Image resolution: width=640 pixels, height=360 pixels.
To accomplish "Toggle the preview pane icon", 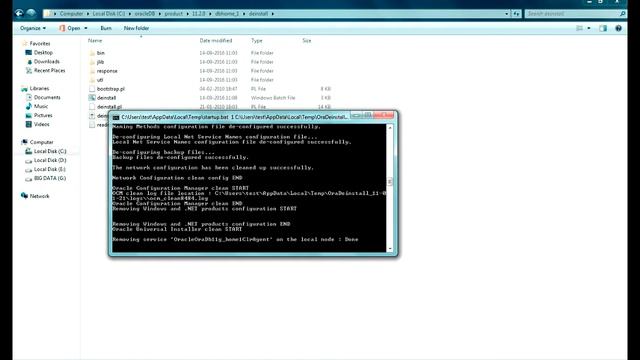I will click(x=603, y=28).
